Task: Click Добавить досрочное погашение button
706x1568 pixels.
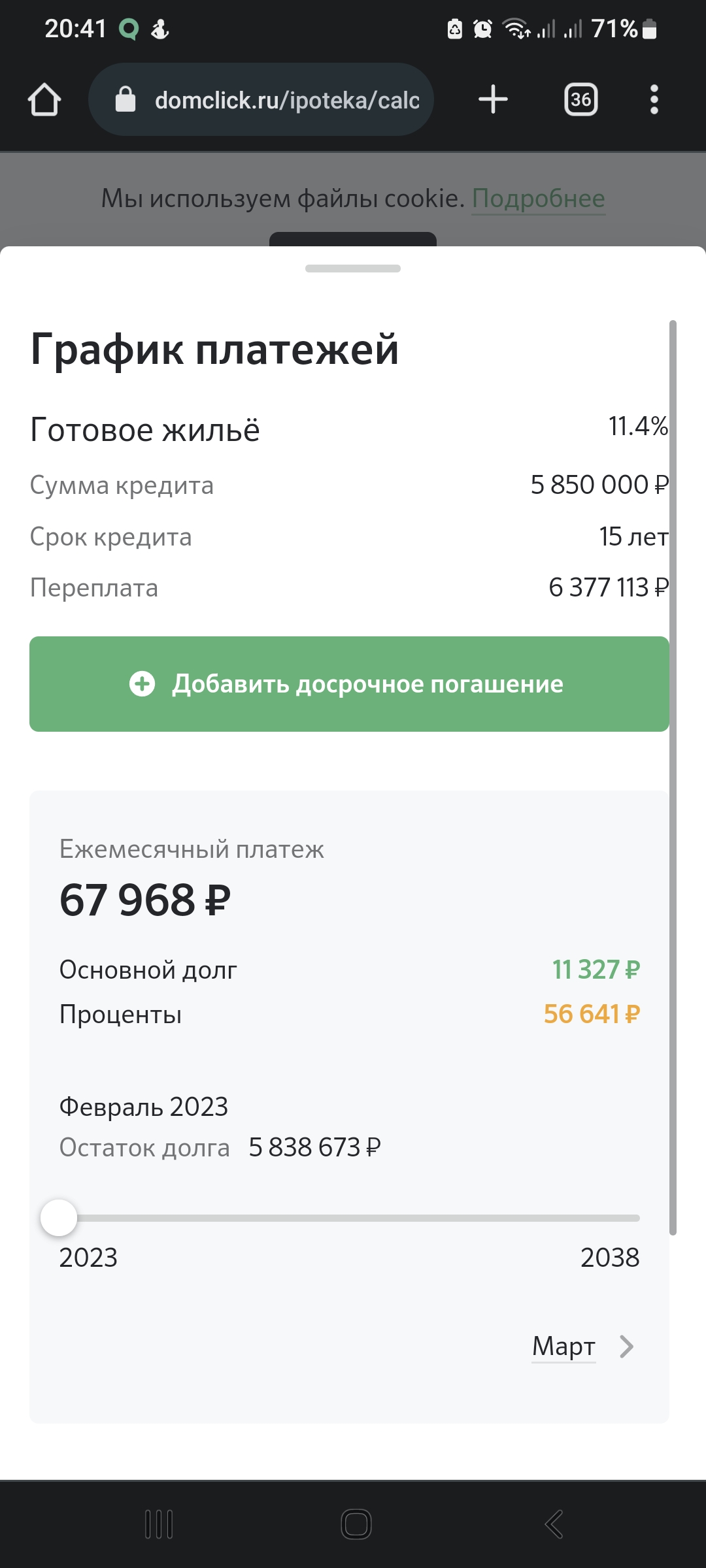Action: click(x=349, y=684)
